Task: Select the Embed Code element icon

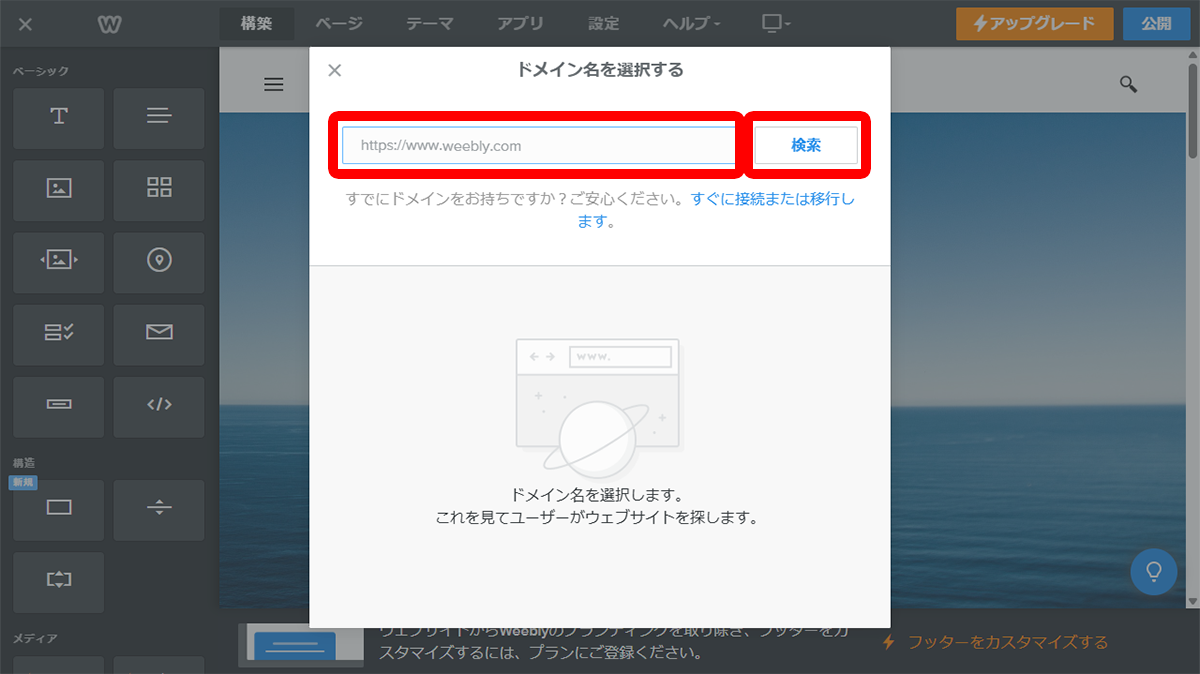Action: tap(159, 405)
